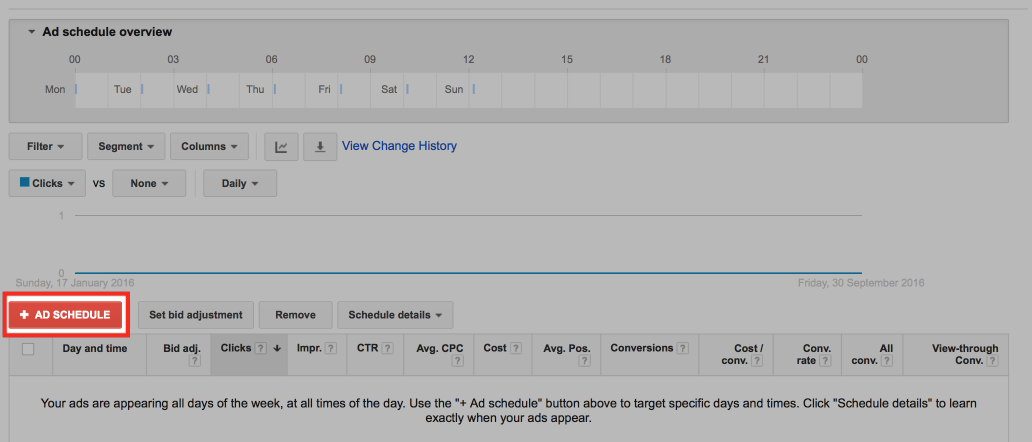Sort by the Day and time column header

(95, 349)
